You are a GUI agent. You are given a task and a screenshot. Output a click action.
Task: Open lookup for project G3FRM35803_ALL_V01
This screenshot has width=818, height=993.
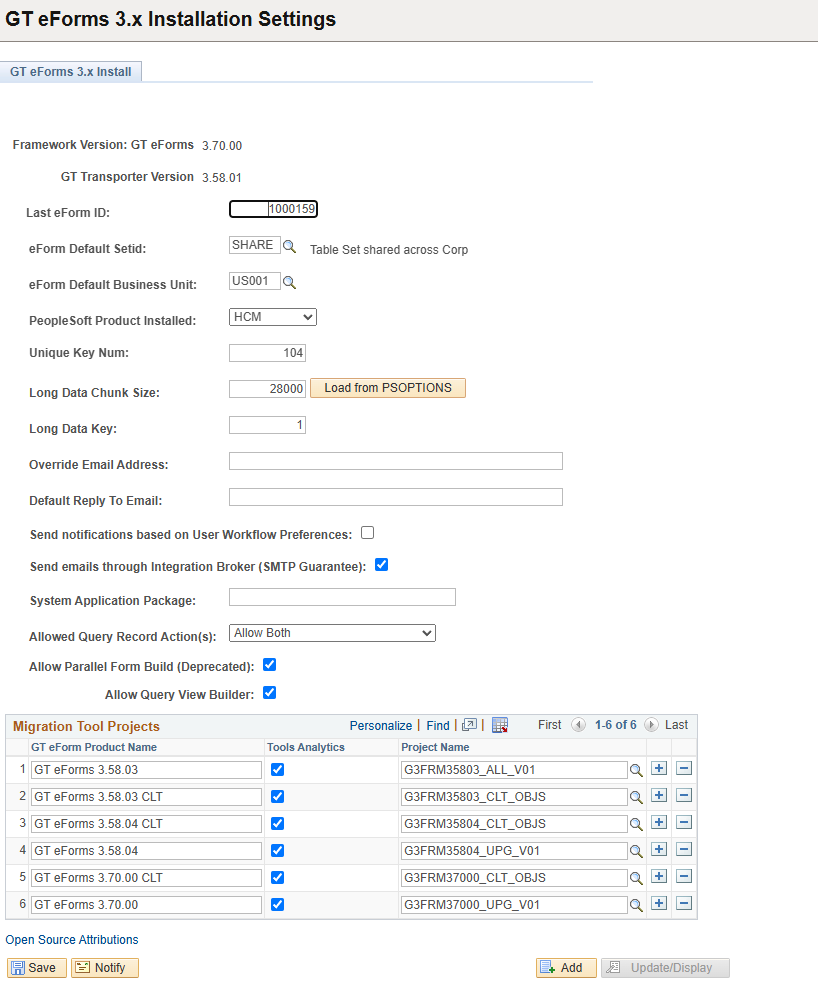pos(636,770)
